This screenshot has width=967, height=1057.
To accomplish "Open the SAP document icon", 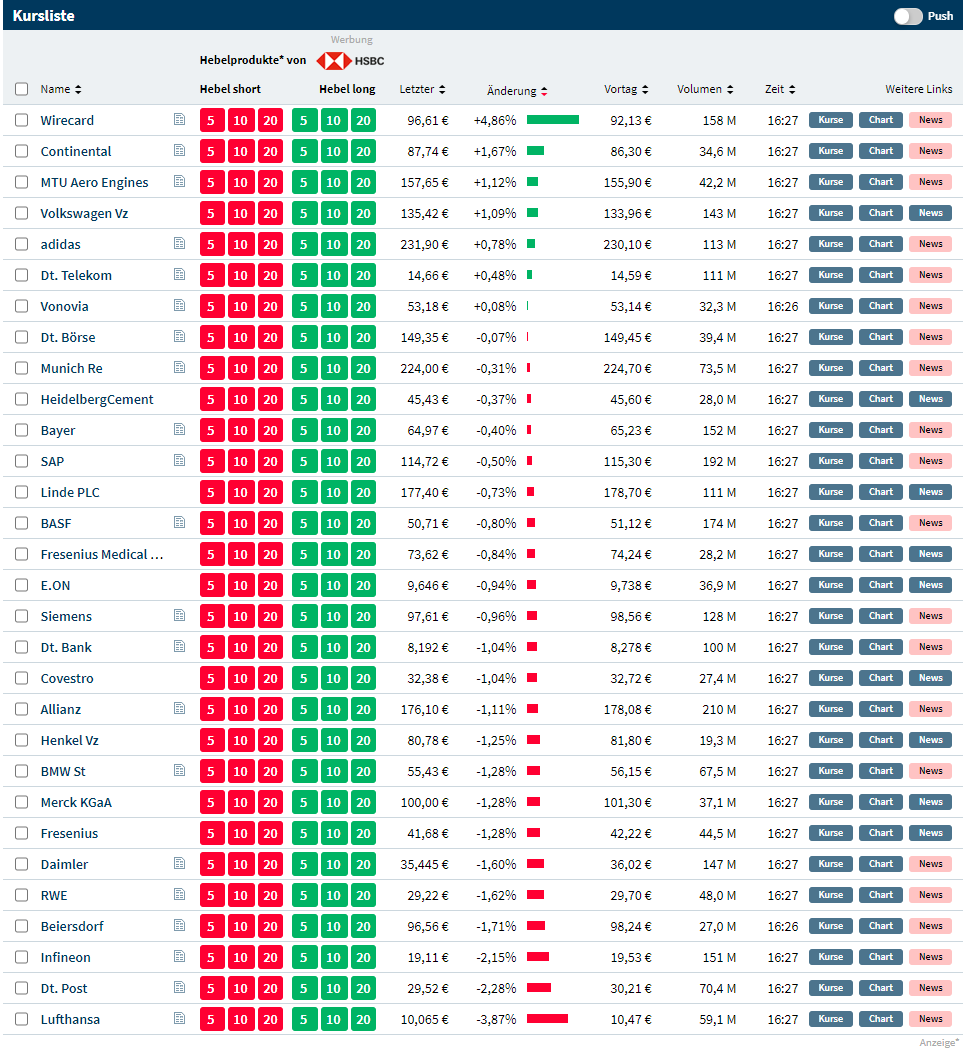I will pos(179,460).
